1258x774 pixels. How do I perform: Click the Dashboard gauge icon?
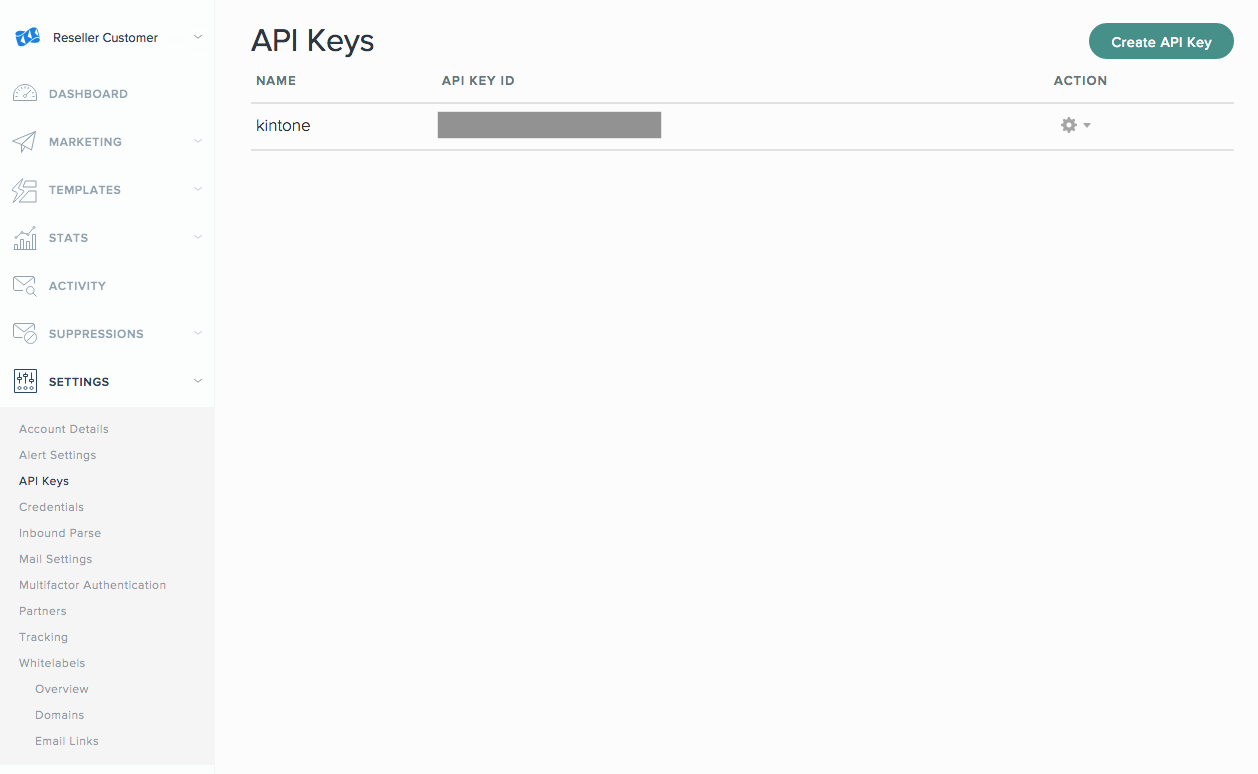(x=25, y=94)
